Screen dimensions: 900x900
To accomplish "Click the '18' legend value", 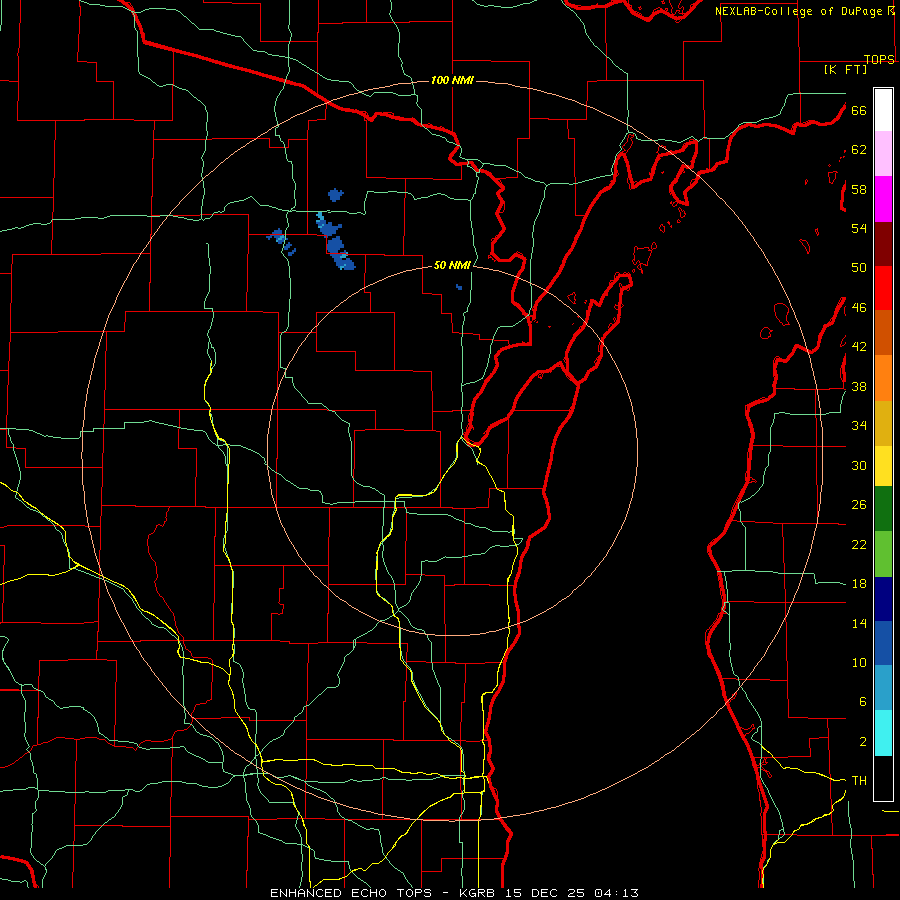I will [859, 584].
